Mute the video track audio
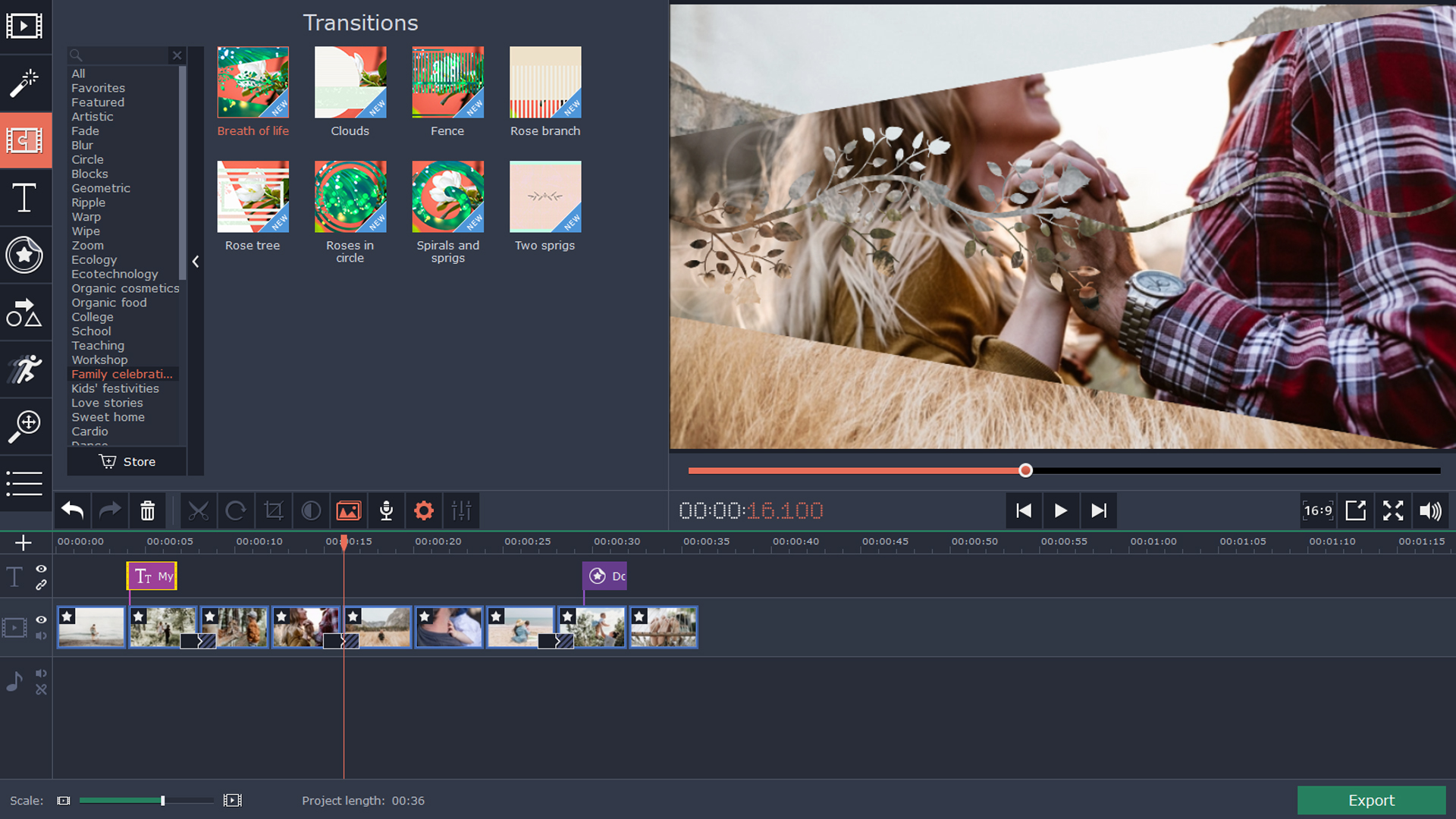Screen dimensions: 1456x819 coord(42,637)
